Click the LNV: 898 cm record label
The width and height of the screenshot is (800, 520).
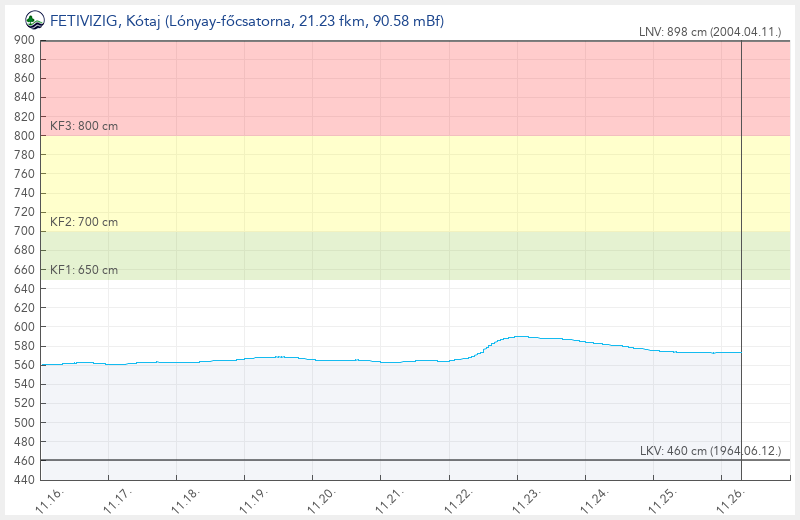(x=710, y=32)
